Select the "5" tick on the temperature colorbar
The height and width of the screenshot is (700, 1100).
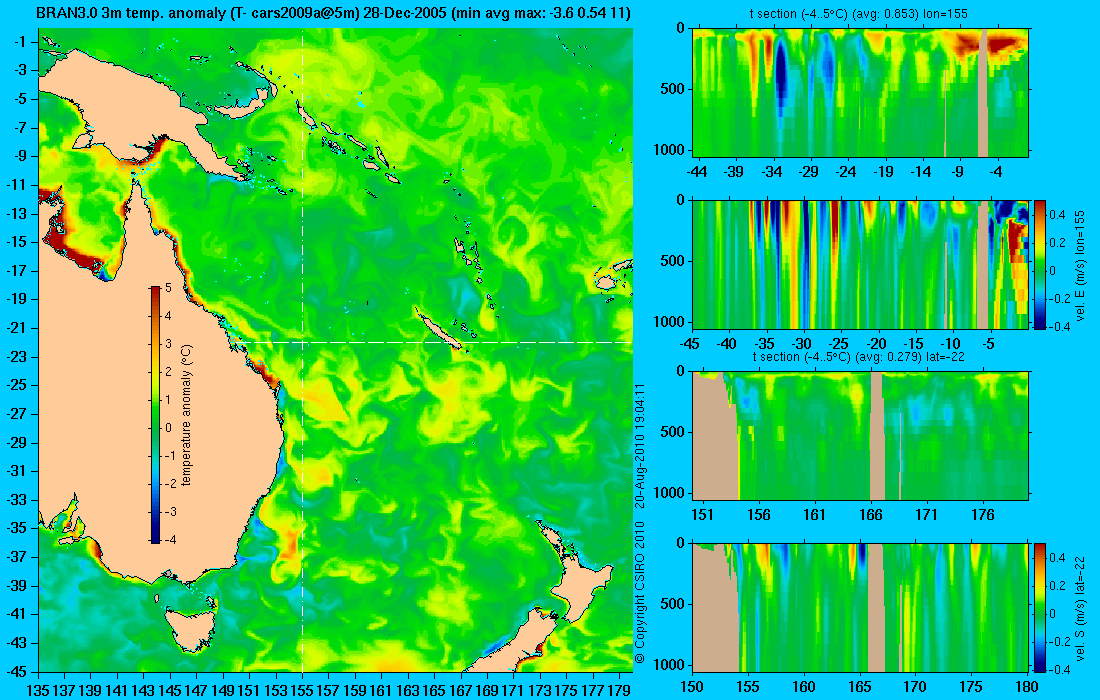point(168,288)
